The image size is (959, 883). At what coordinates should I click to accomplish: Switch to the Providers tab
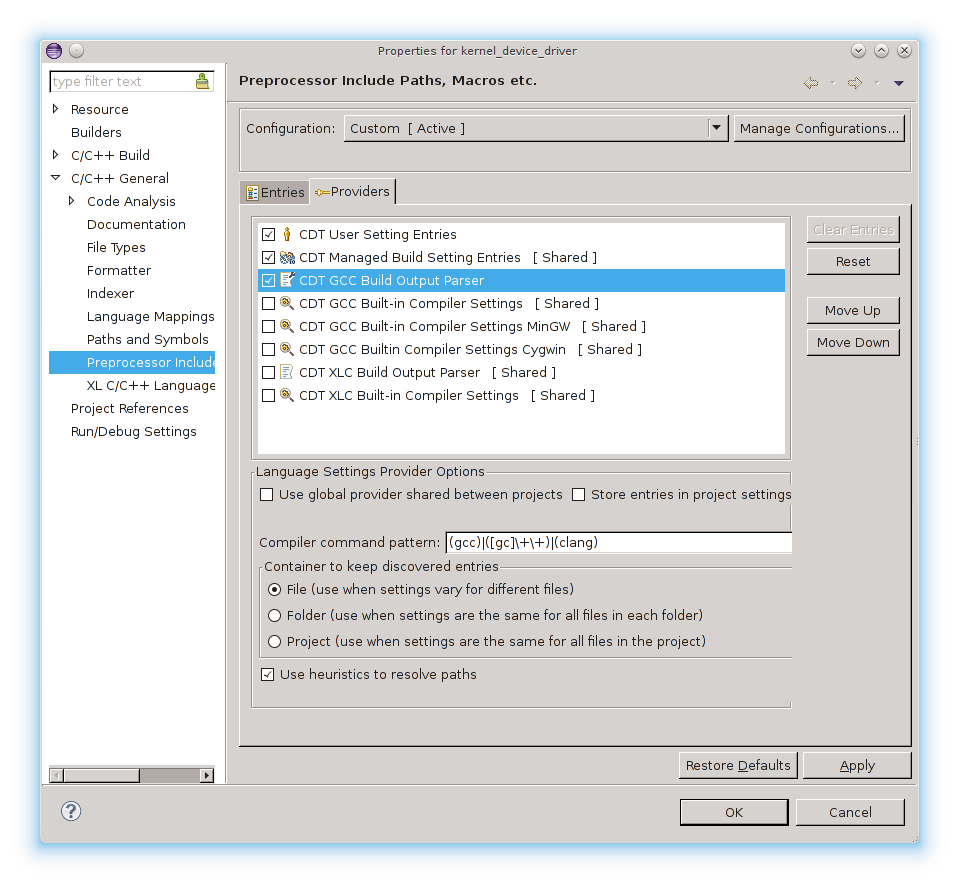pos(353,191)
